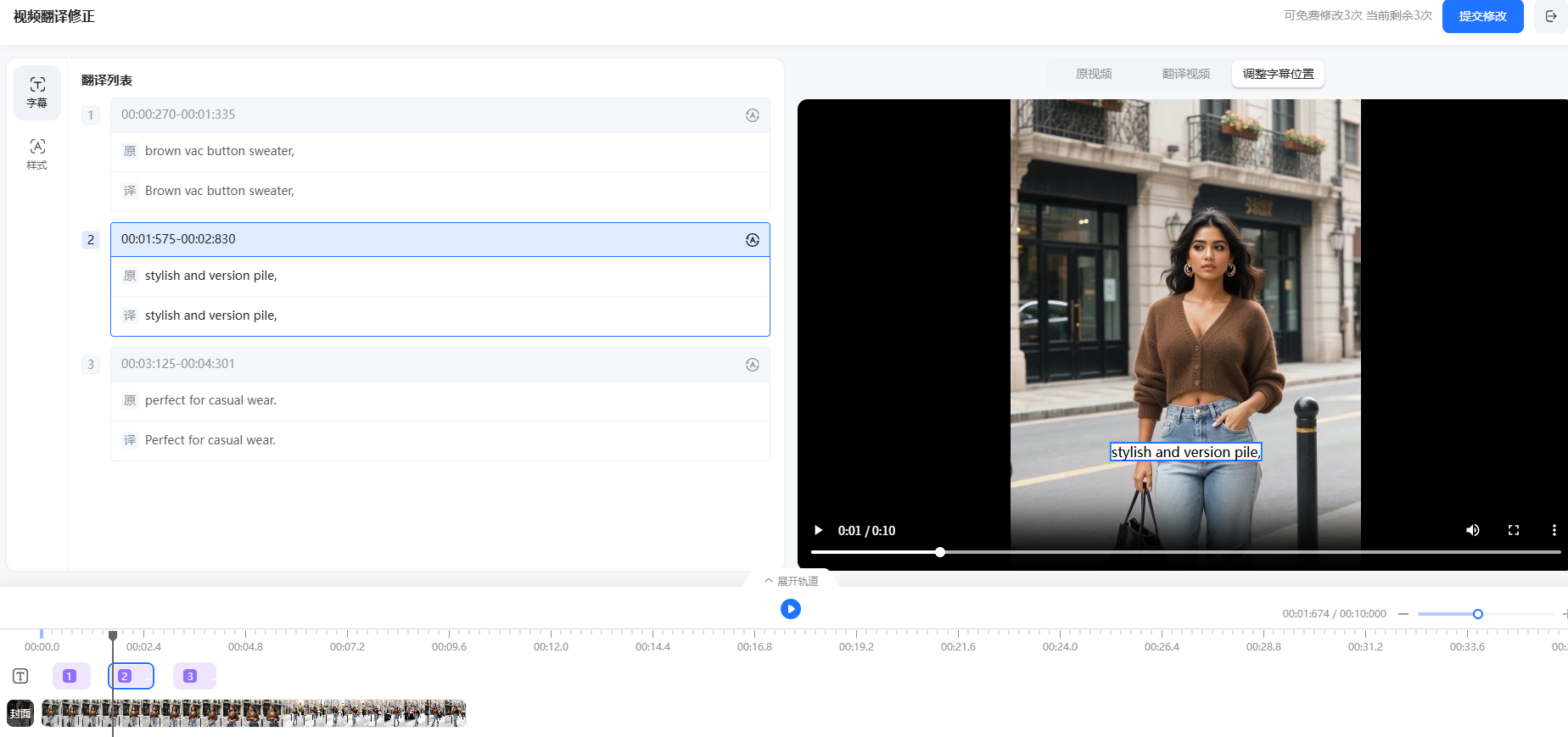
Task: Click the exit icon beside 提交修改
Action: point(1551,16)
